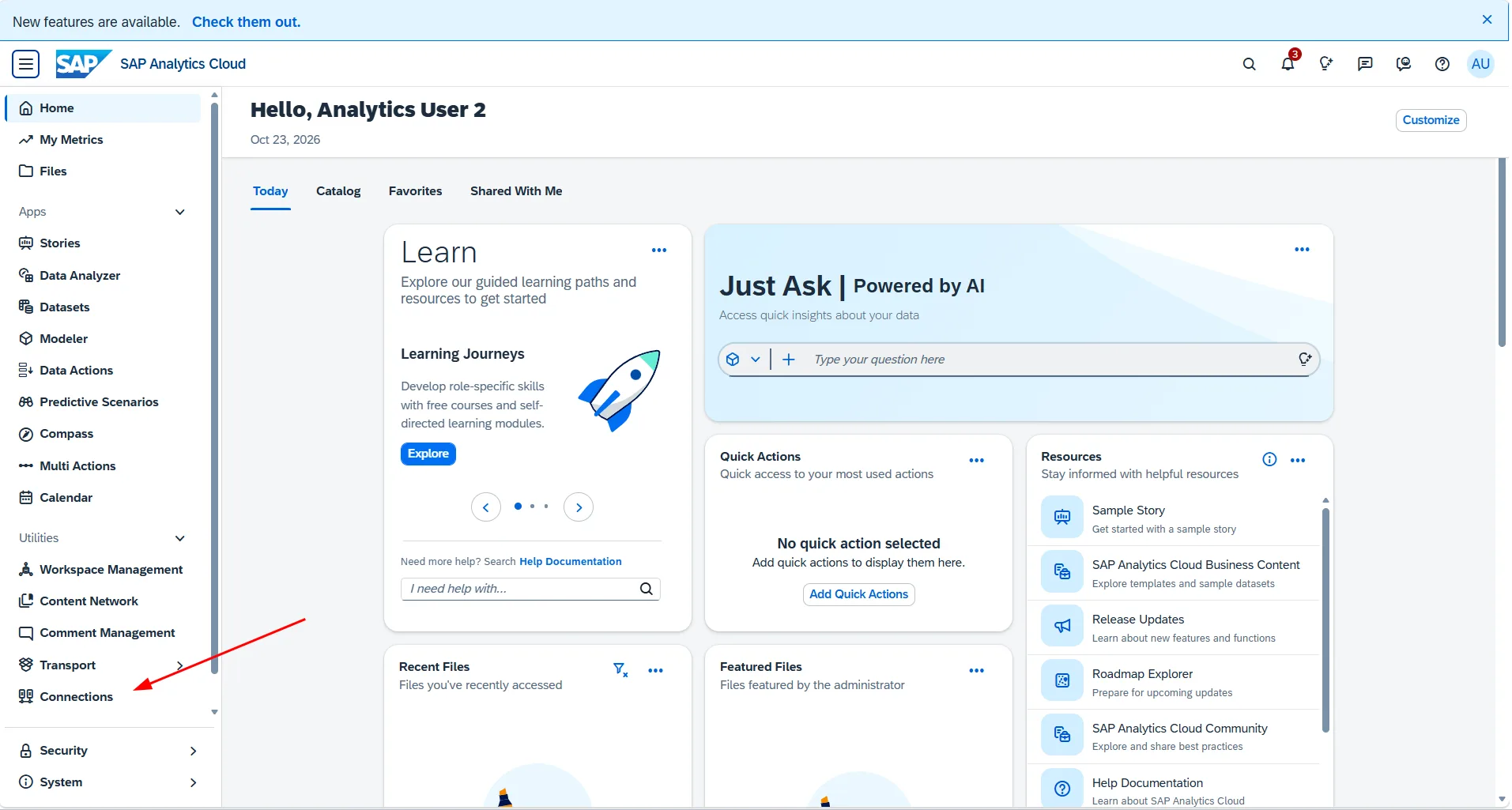Open Quick Actions more options menu

point(977,461)
